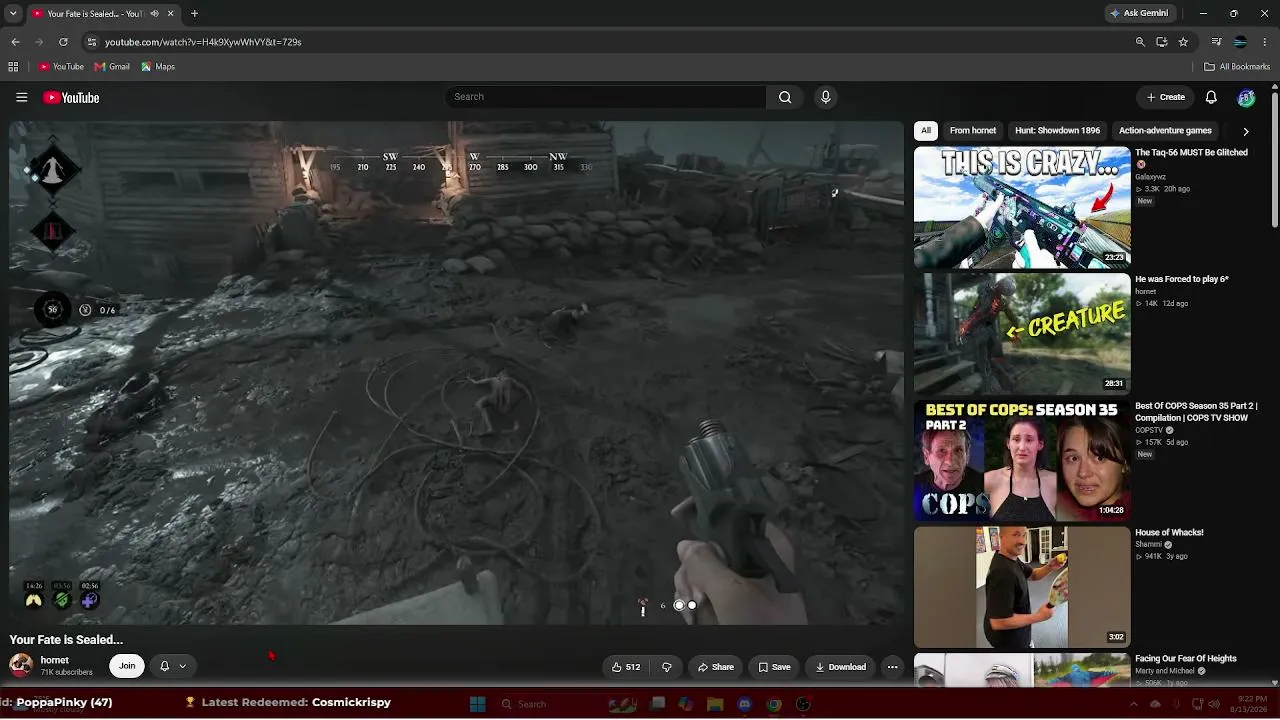Open the zoom indicator in address bar
Image resolution: width=1280 pixels, height=720 pixels.
pyautogui.click(x=1140, y=42)
